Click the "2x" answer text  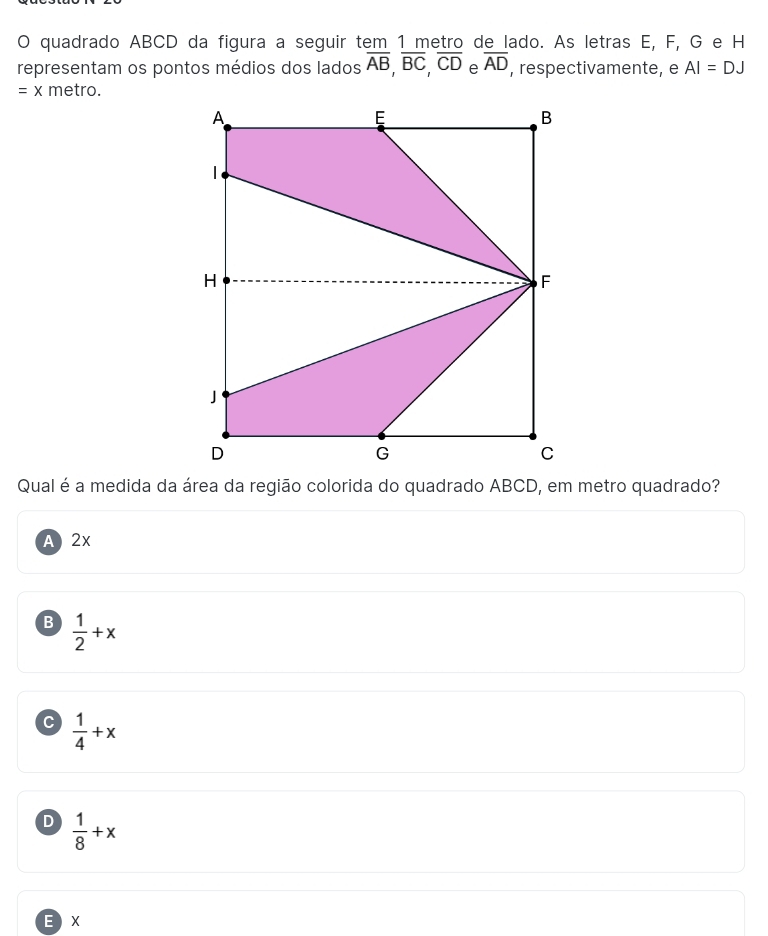click(81, 541)
